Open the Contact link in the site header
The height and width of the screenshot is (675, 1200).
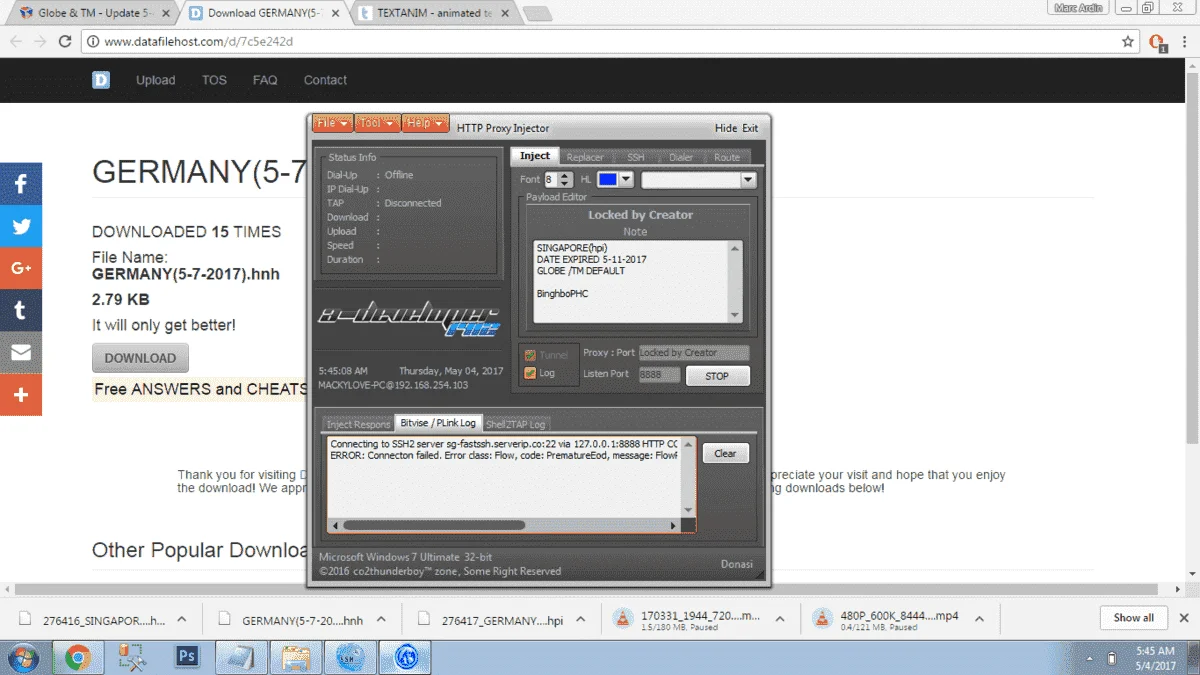point(325,80)
